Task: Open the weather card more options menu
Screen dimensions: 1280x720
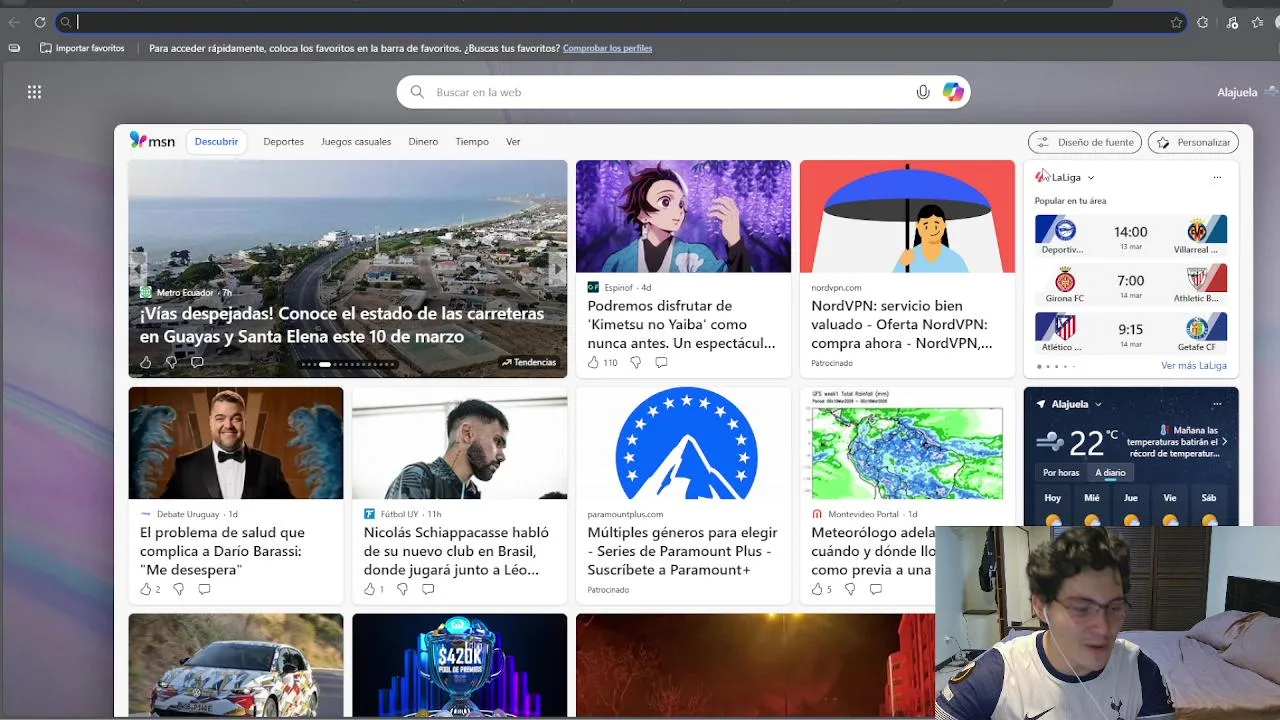Action: point(1217,404)
